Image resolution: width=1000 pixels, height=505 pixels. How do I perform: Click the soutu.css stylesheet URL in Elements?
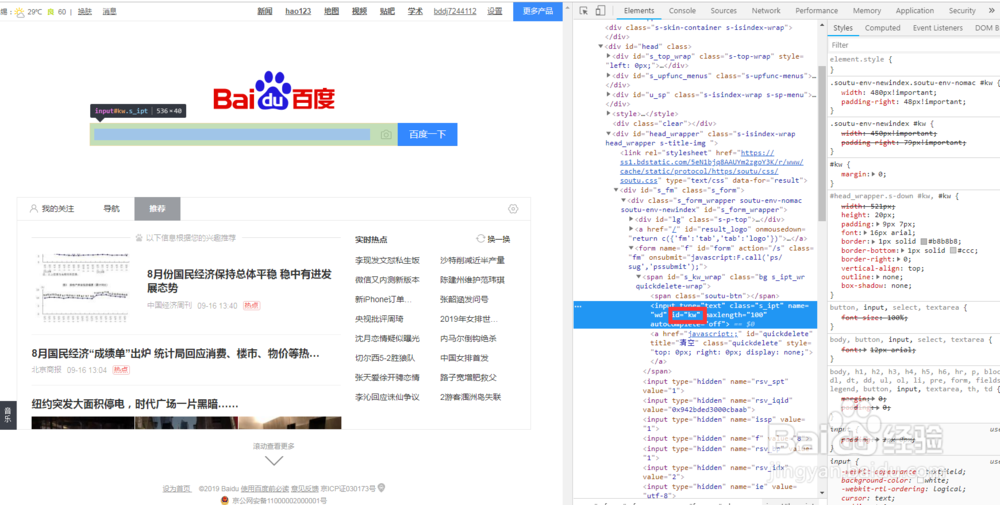point(712,167)
